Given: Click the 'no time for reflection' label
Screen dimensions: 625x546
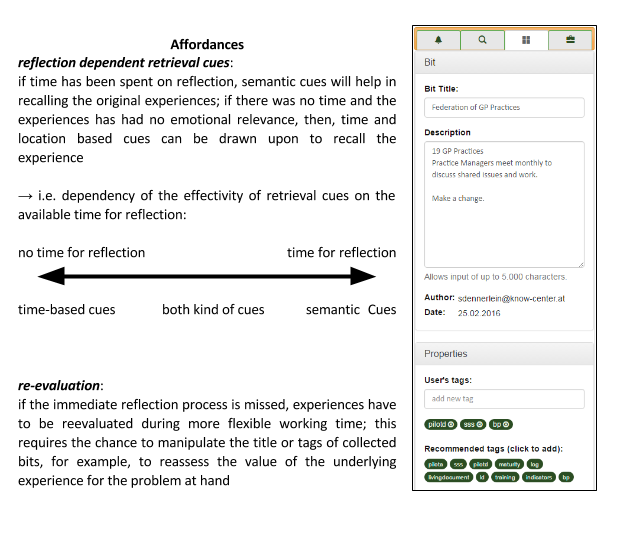Looking at the screenshot, I should coord(81,253).
